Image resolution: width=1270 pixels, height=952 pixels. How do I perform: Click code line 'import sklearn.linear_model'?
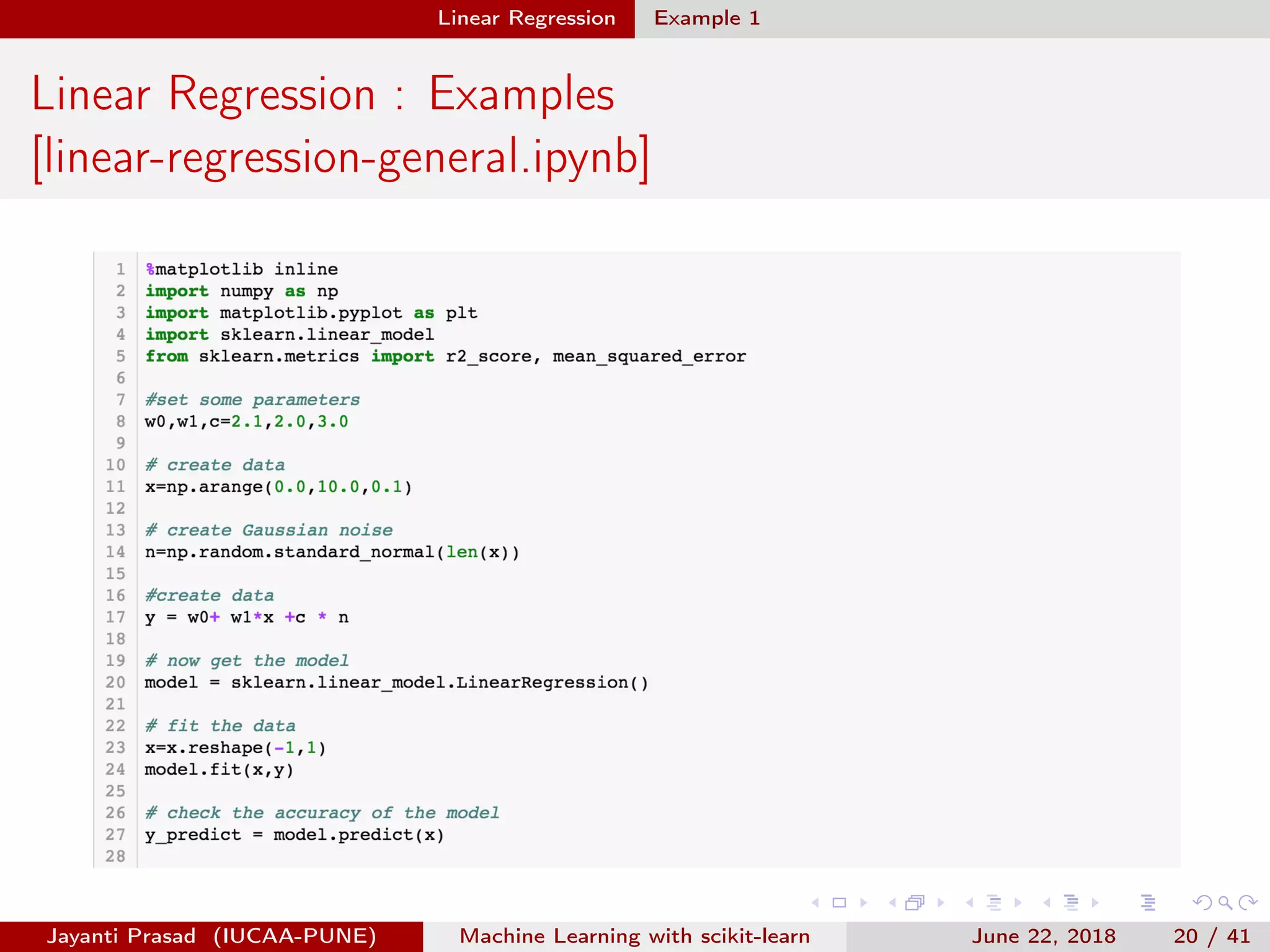click(x=290, y=335)
